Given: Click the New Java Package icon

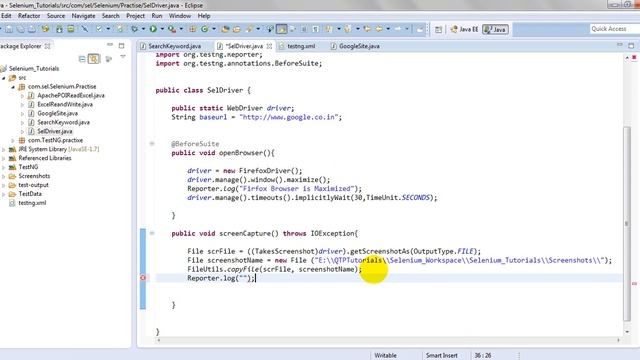Looking at the screenshot, I should click(192, 29).
